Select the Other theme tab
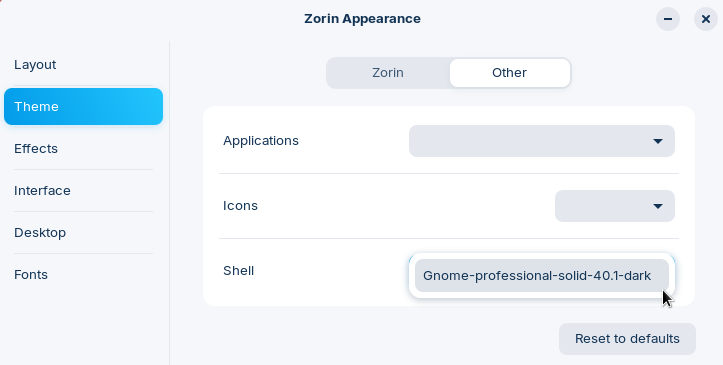Screen dimensions: 723x365 510,73
